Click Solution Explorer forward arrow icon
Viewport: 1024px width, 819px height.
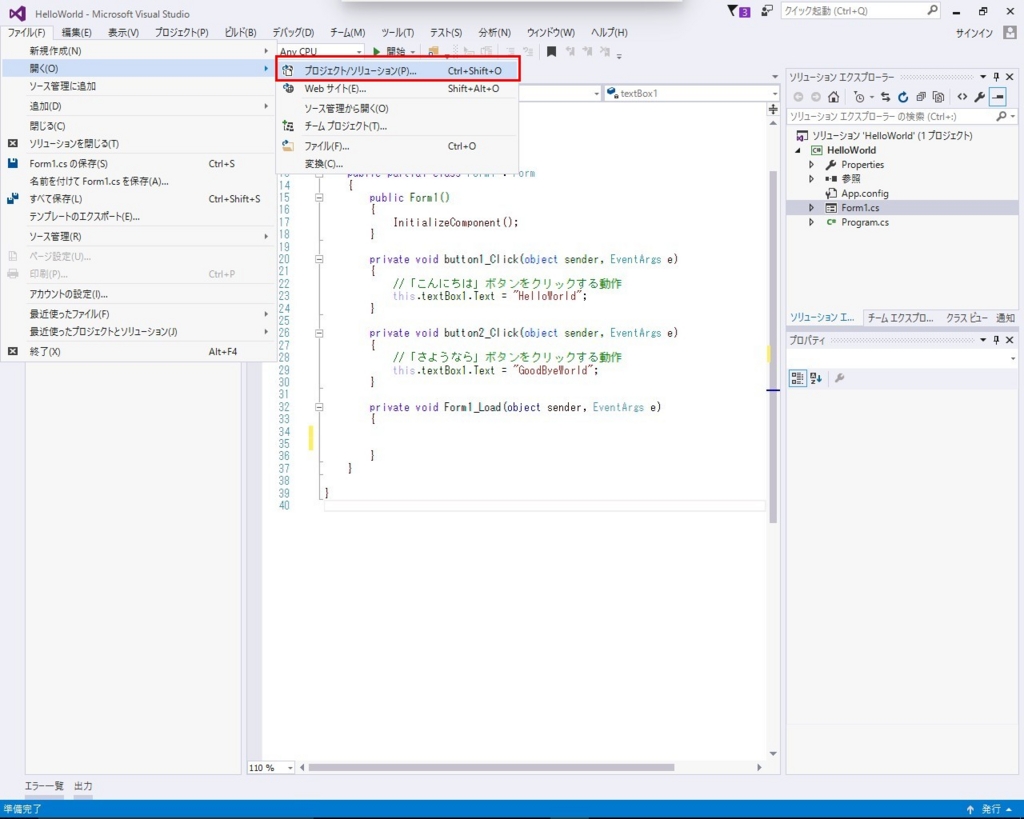tap(816, 97)
